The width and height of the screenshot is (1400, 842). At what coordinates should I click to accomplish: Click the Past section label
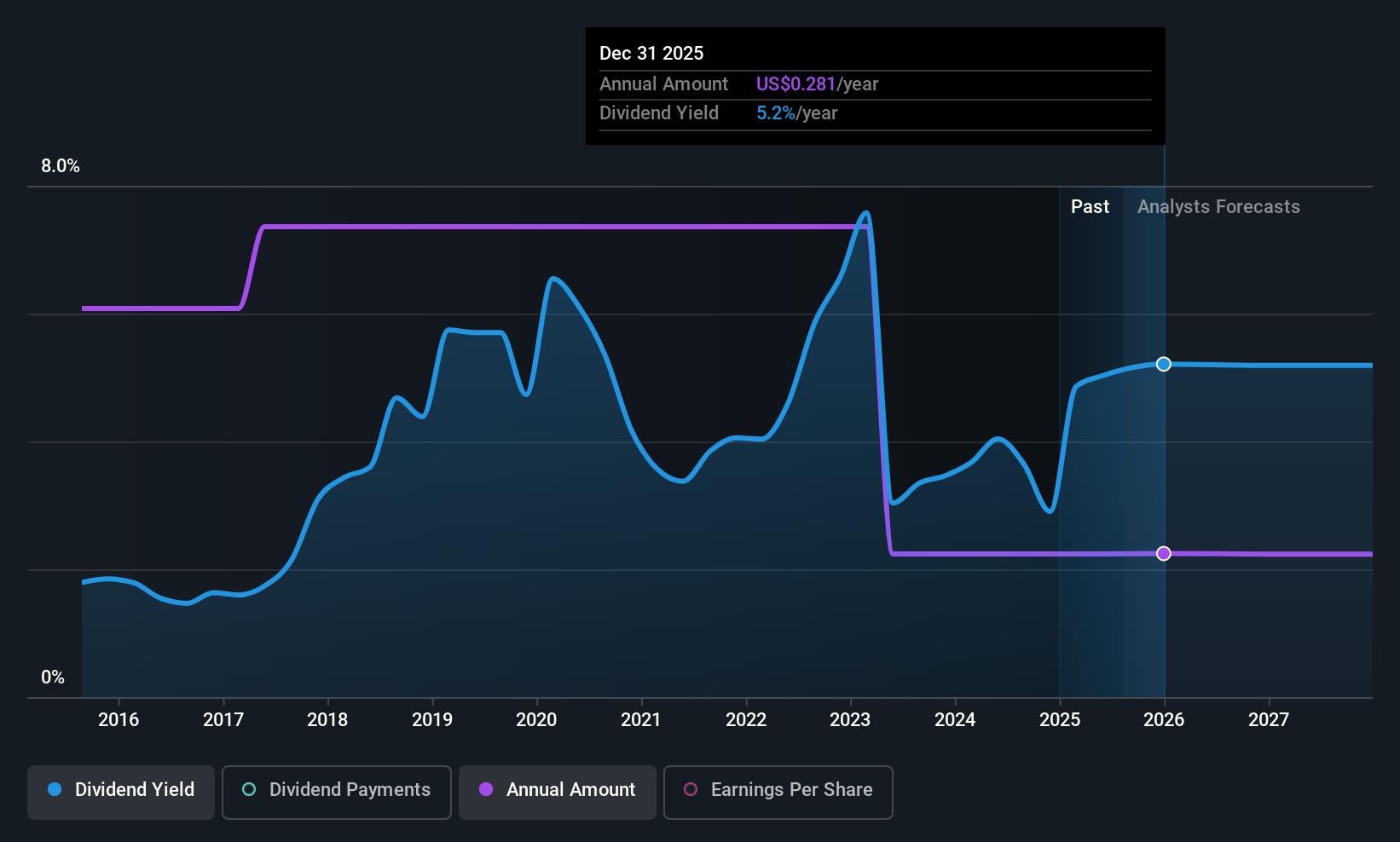[1090, 206]
